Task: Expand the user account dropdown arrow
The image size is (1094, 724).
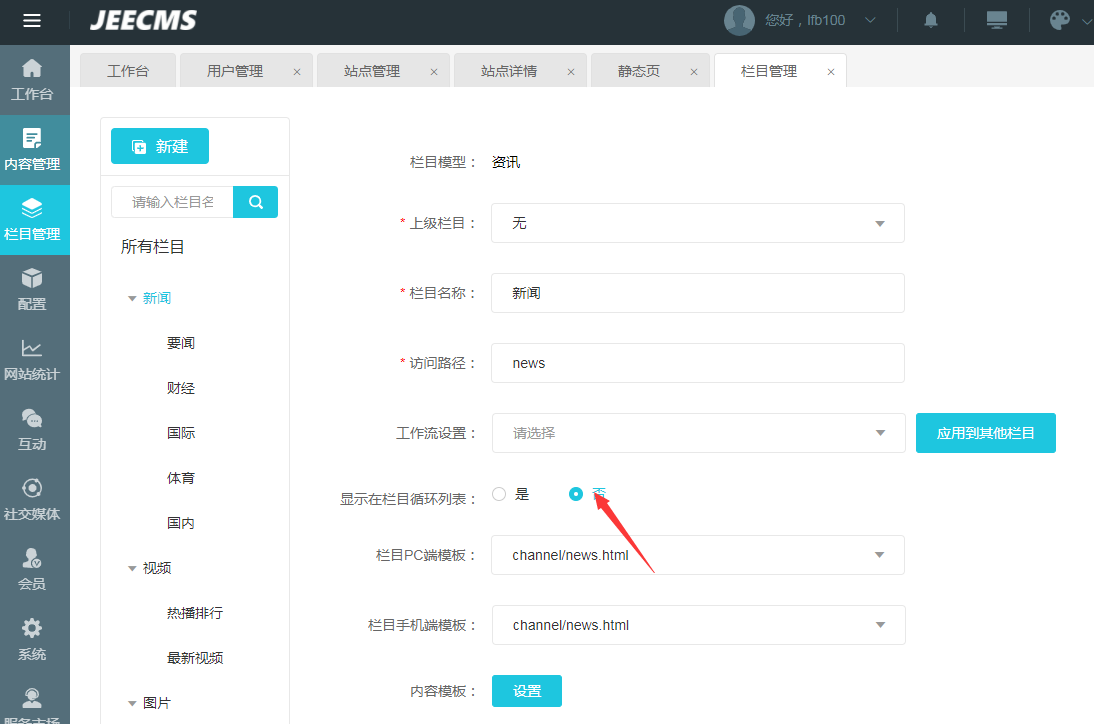Action: (x=870, y=20)
